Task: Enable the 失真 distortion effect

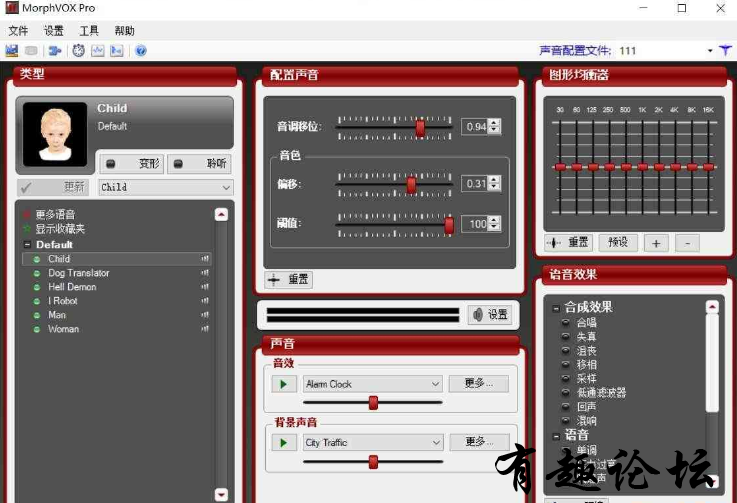Action: (x=566, y=337)
